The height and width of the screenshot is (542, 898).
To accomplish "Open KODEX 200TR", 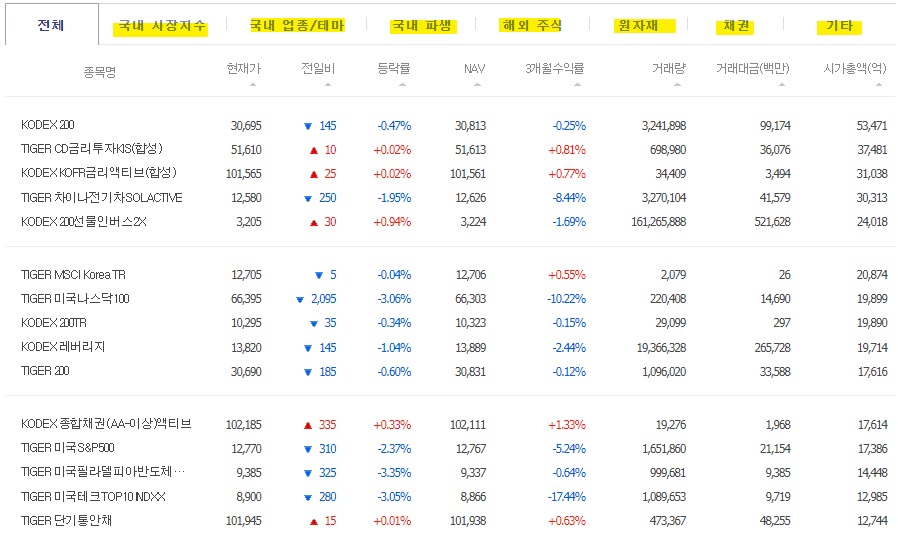I will [54, 323].
